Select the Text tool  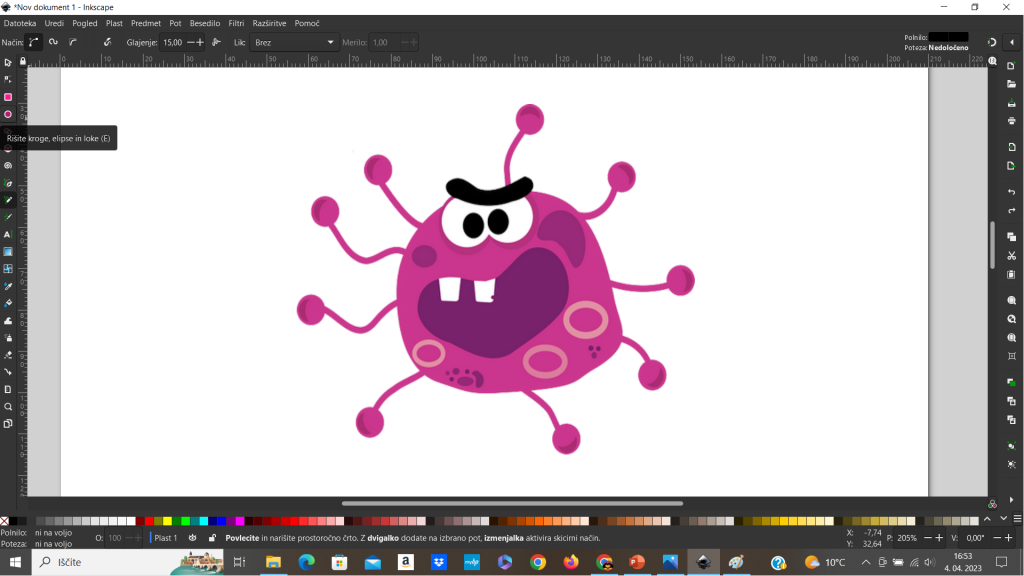[8, 234]
